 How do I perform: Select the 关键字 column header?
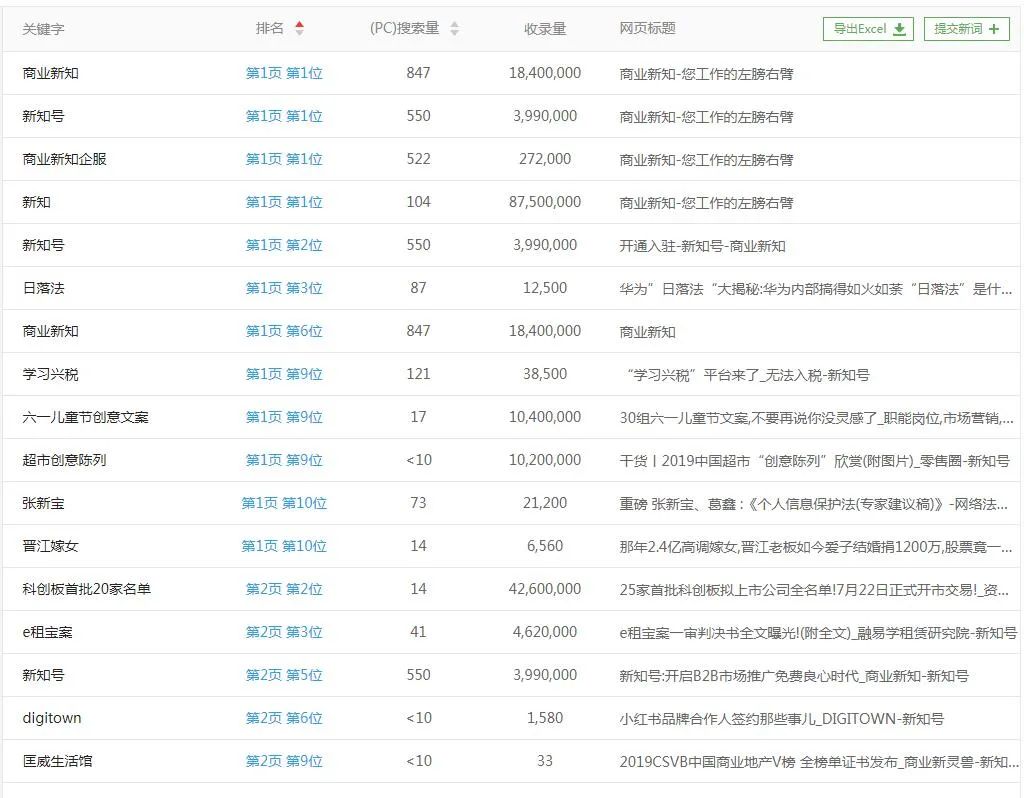pyautogui.click(x=43, y=29)
